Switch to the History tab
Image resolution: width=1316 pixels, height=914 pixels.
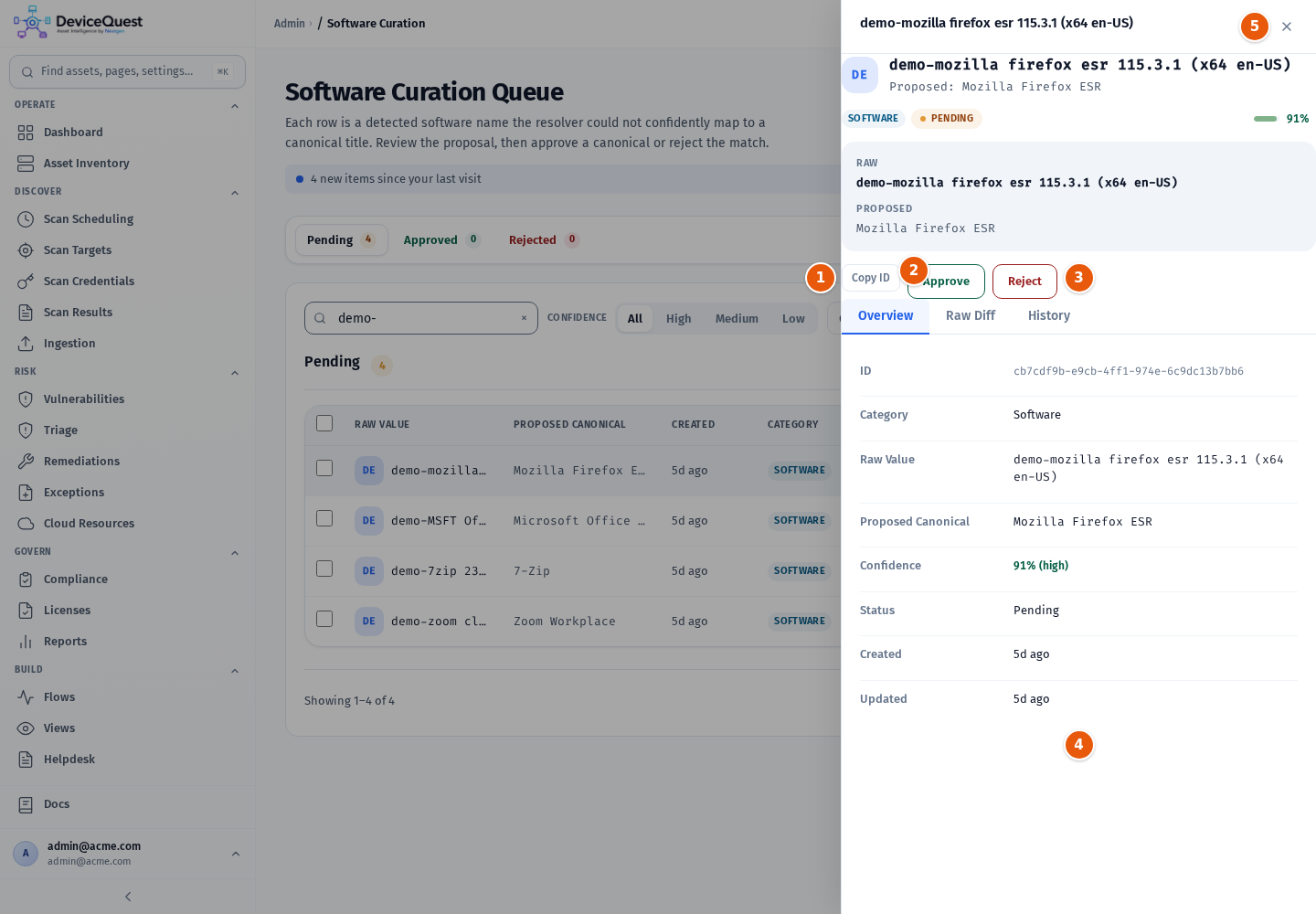1048,315
